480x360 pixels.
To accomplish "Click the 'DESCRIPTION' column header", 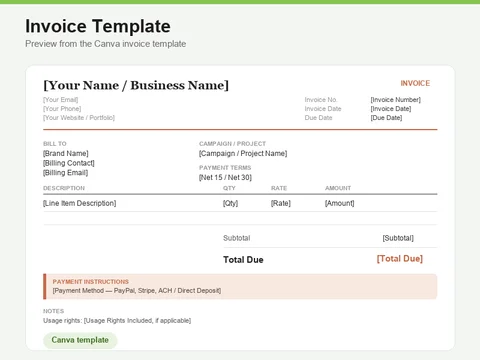I will tap(64, 188).
